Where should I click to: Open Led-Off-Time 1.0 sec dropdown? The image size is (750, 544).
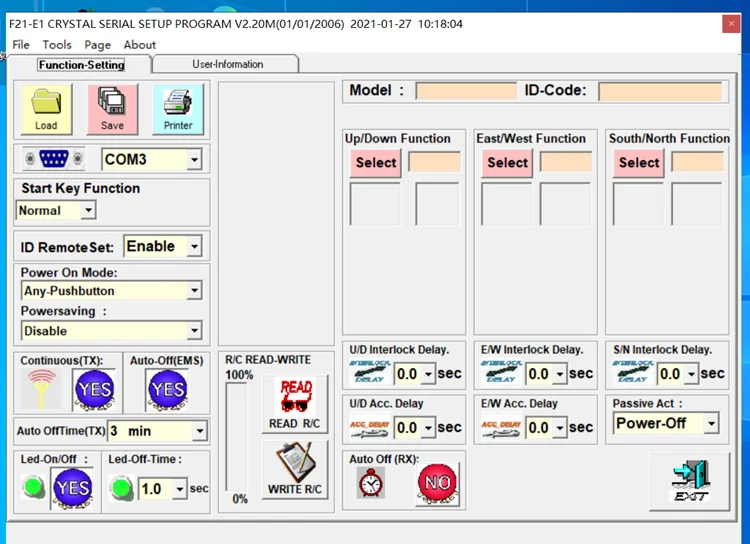pos(179,489)
